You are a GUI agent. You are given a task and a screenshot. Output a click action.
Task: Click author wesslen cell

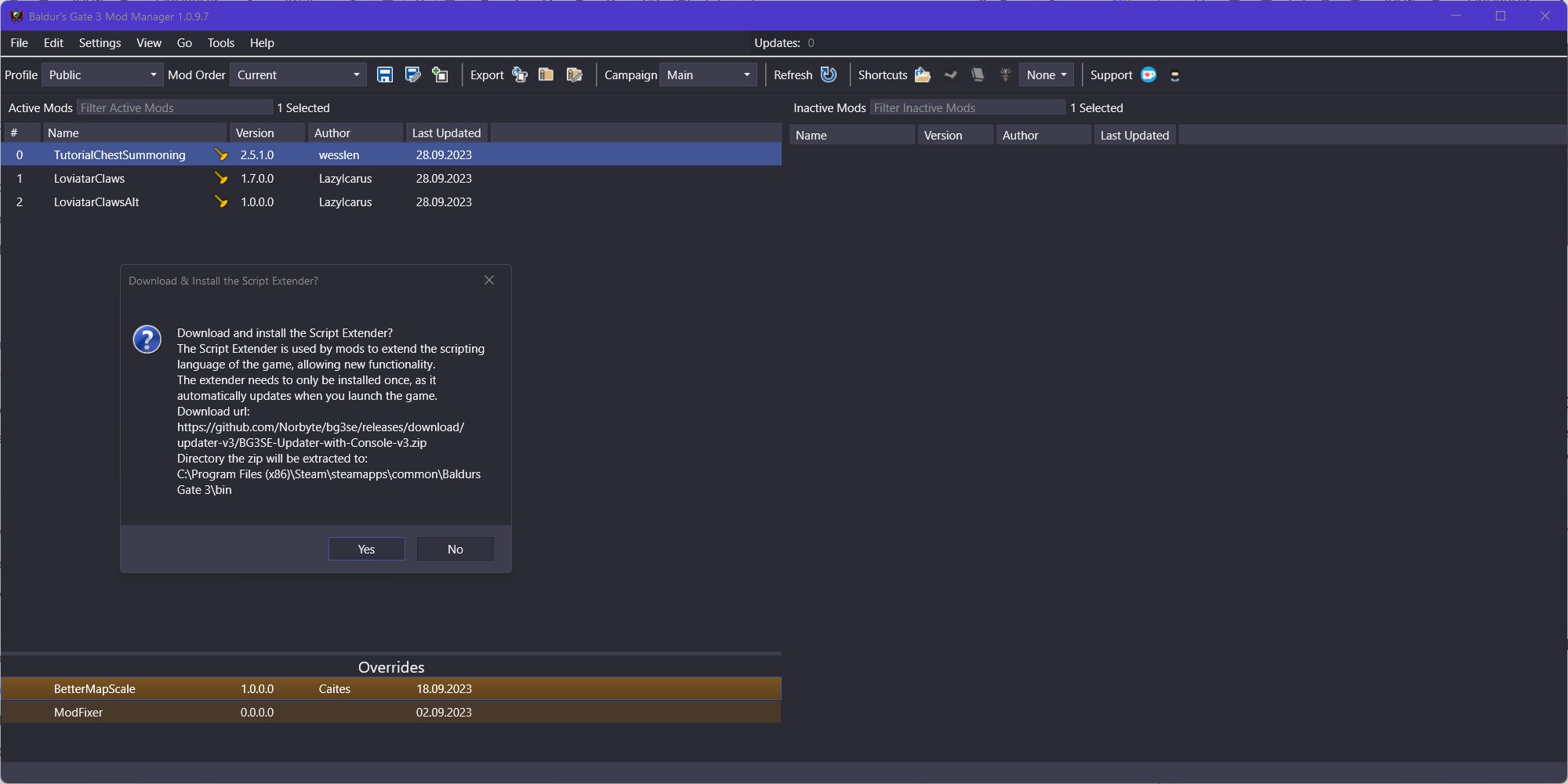tap(339, 155)
